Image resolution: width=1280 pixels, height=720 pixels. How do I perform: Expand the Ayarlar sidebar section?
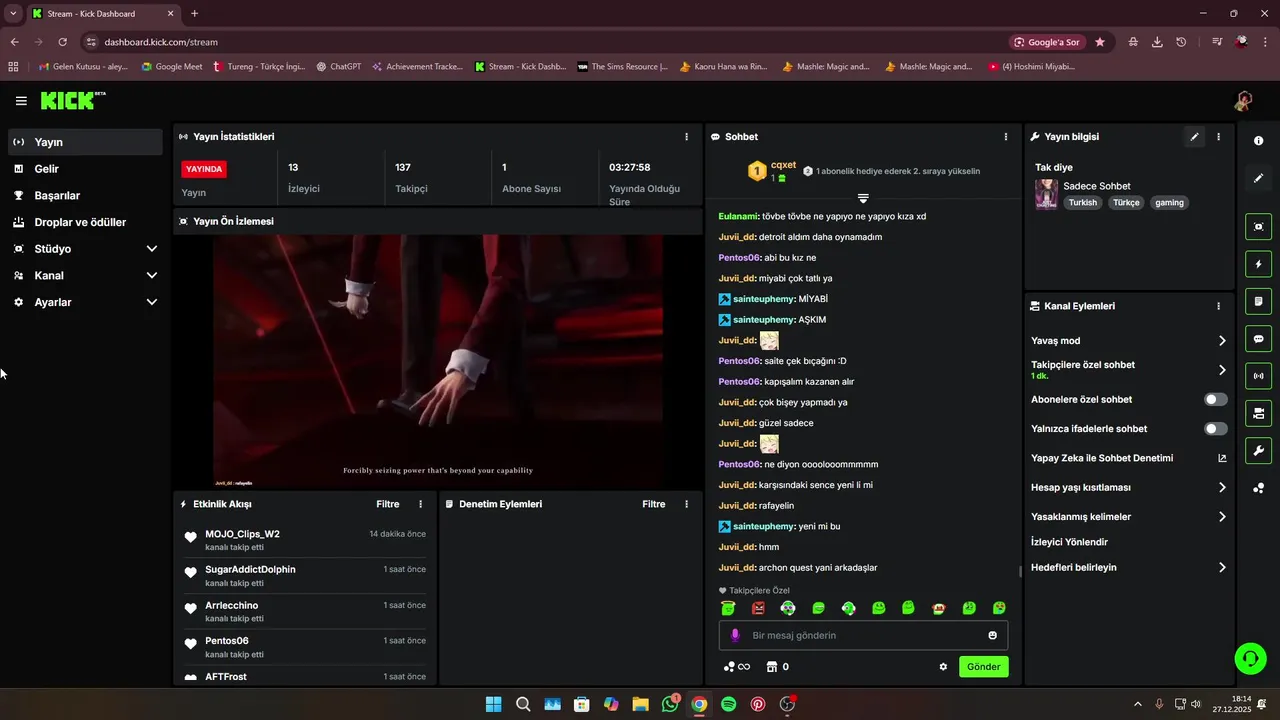(152, 302)
